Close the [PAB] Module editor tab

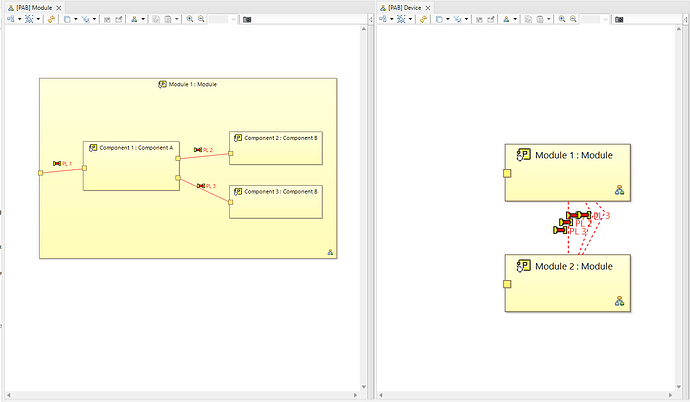59,7
